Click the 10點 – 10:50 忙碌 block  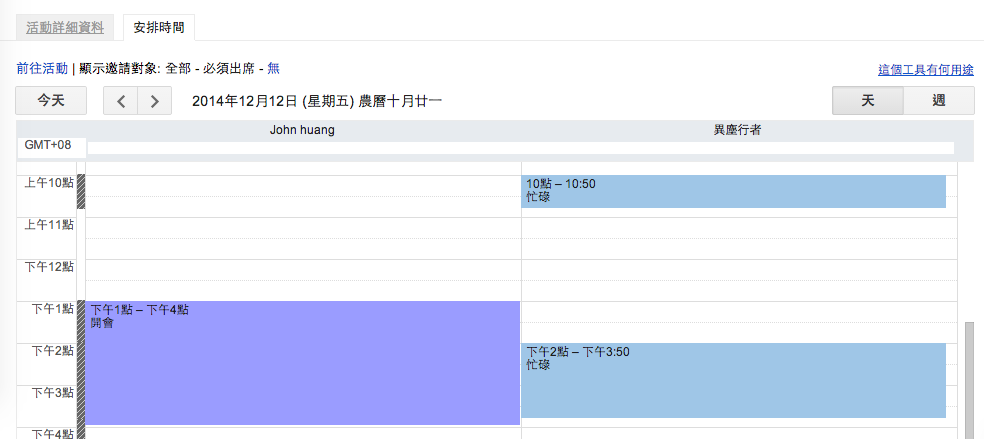733,191
